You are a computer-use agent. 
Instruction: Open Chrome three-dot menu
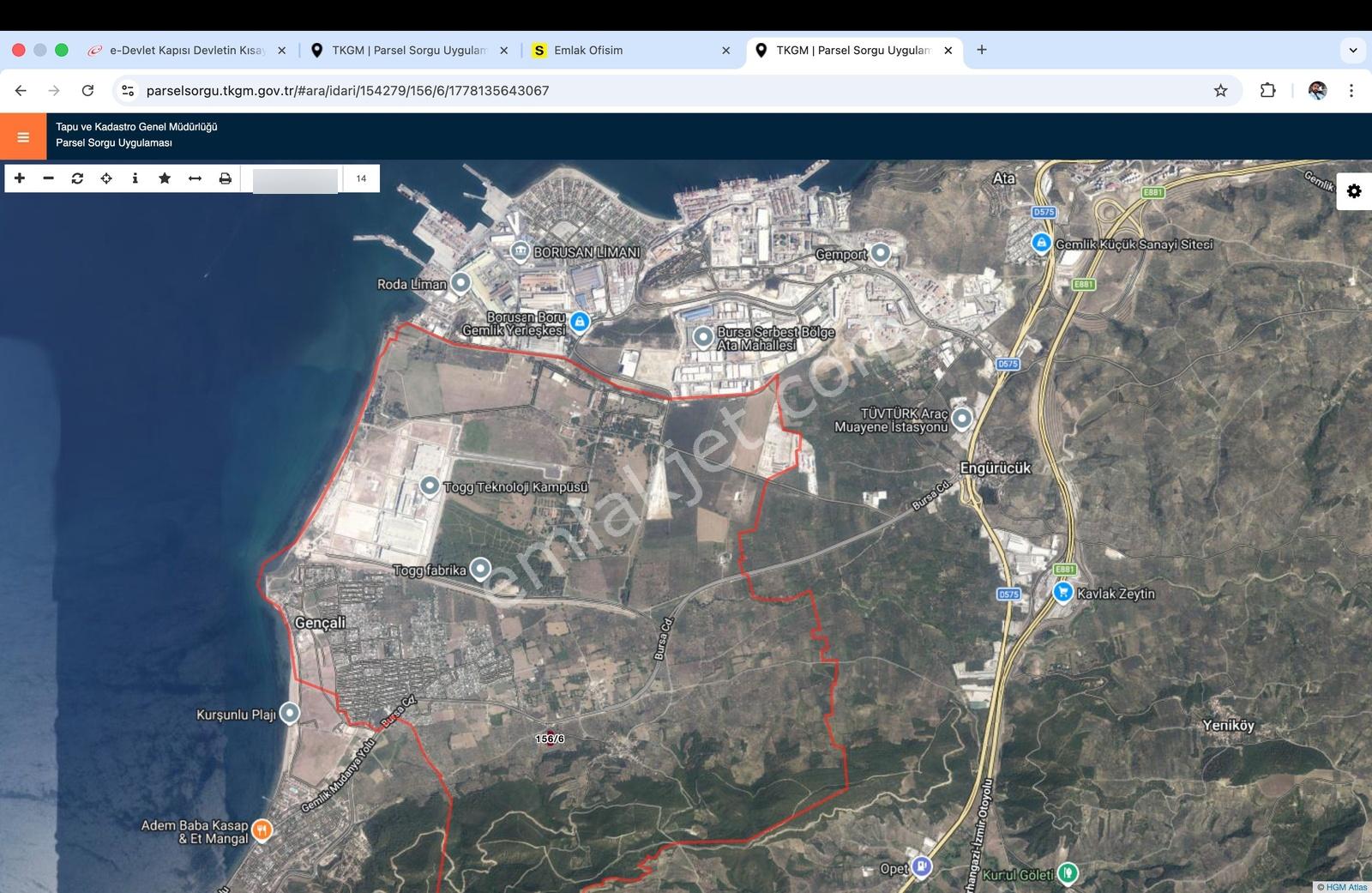click(1351, 90)
